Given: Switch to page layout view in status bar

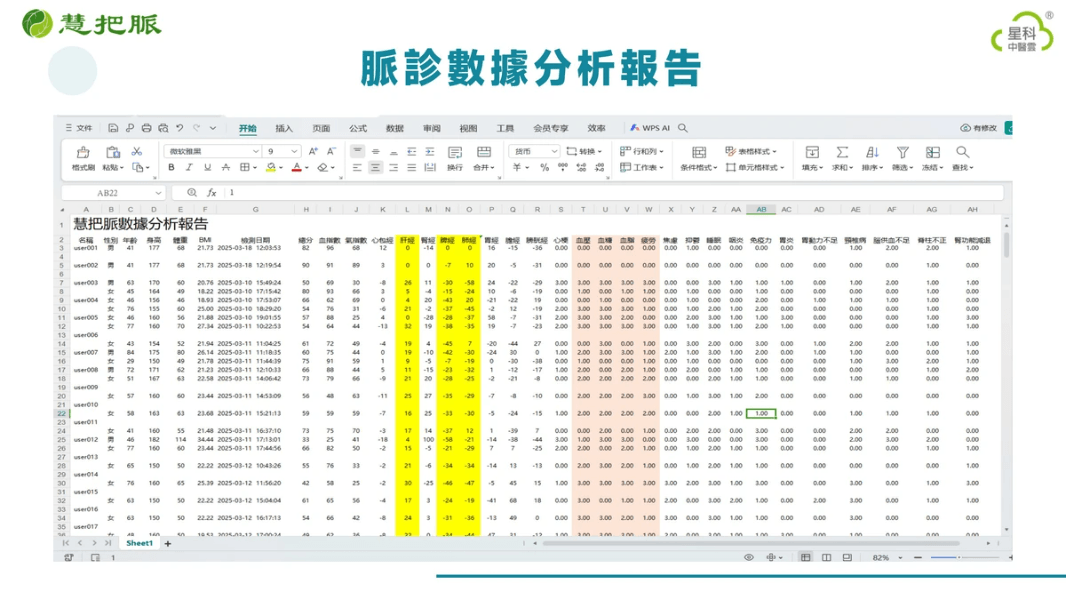Looking at the screenshot, I should 826,557.
